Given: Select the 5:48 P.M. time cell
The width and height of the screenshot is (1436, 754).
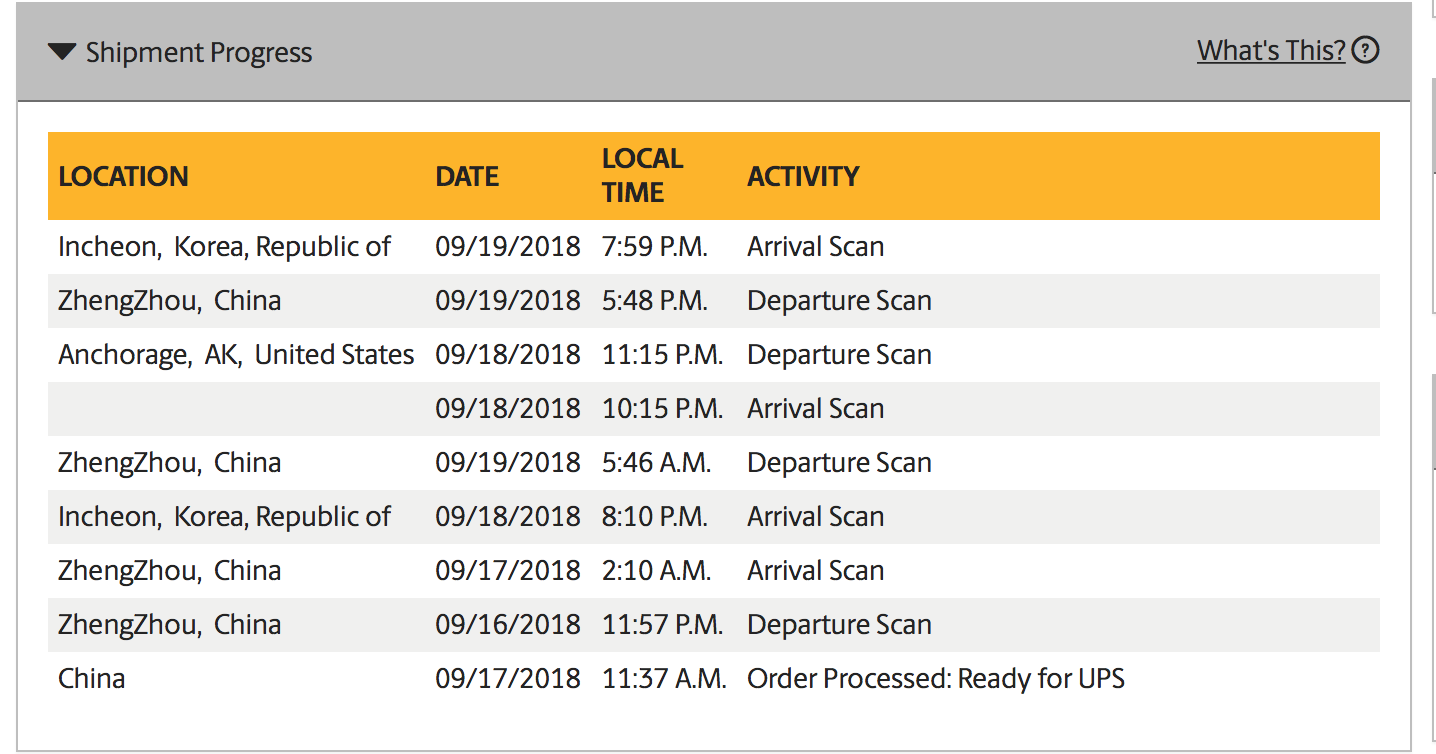Looking at the screenshot, I should (655, 301).
